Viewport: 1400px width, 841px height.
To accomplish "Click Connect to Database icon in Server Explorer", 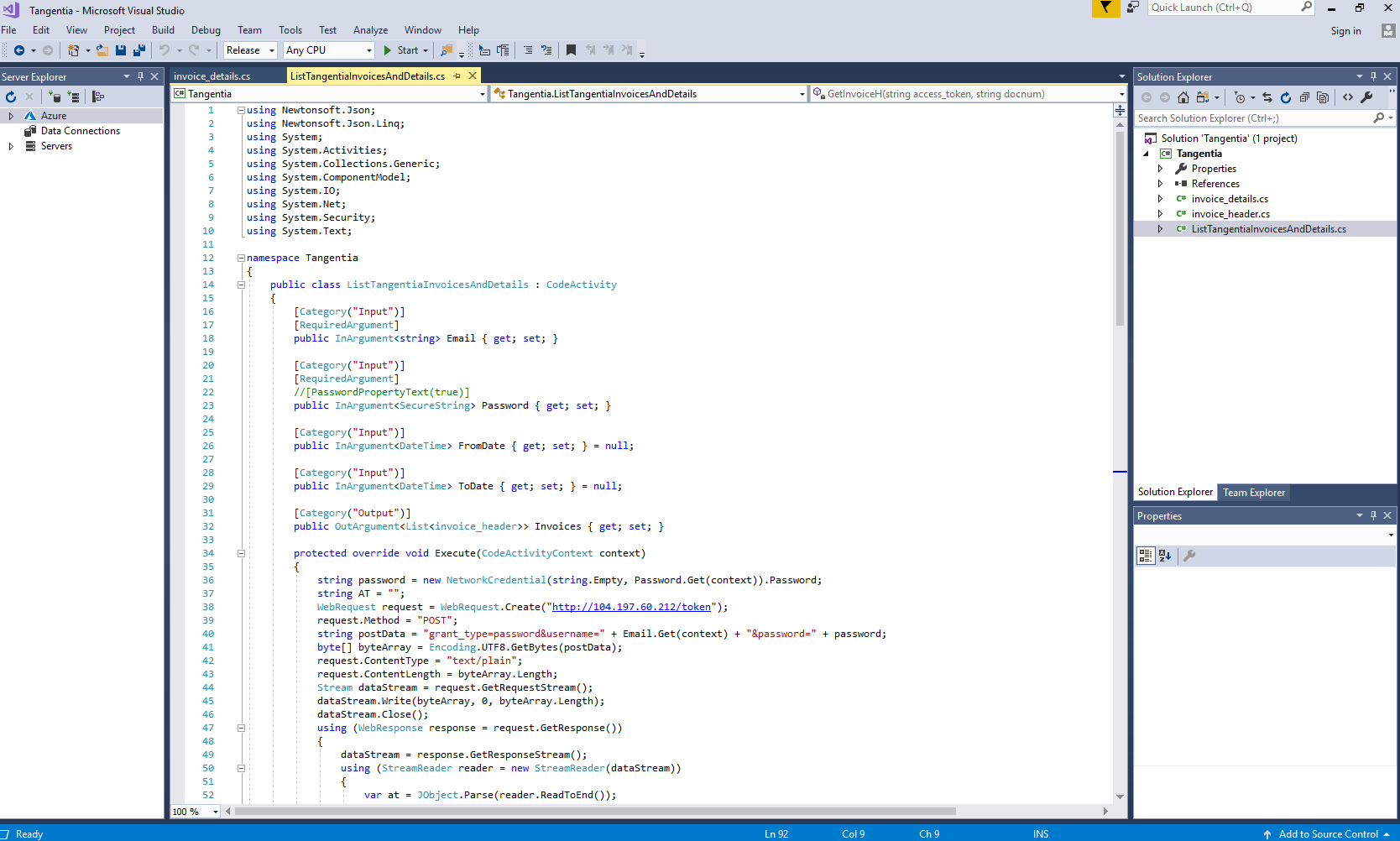I will click(55, 97).
